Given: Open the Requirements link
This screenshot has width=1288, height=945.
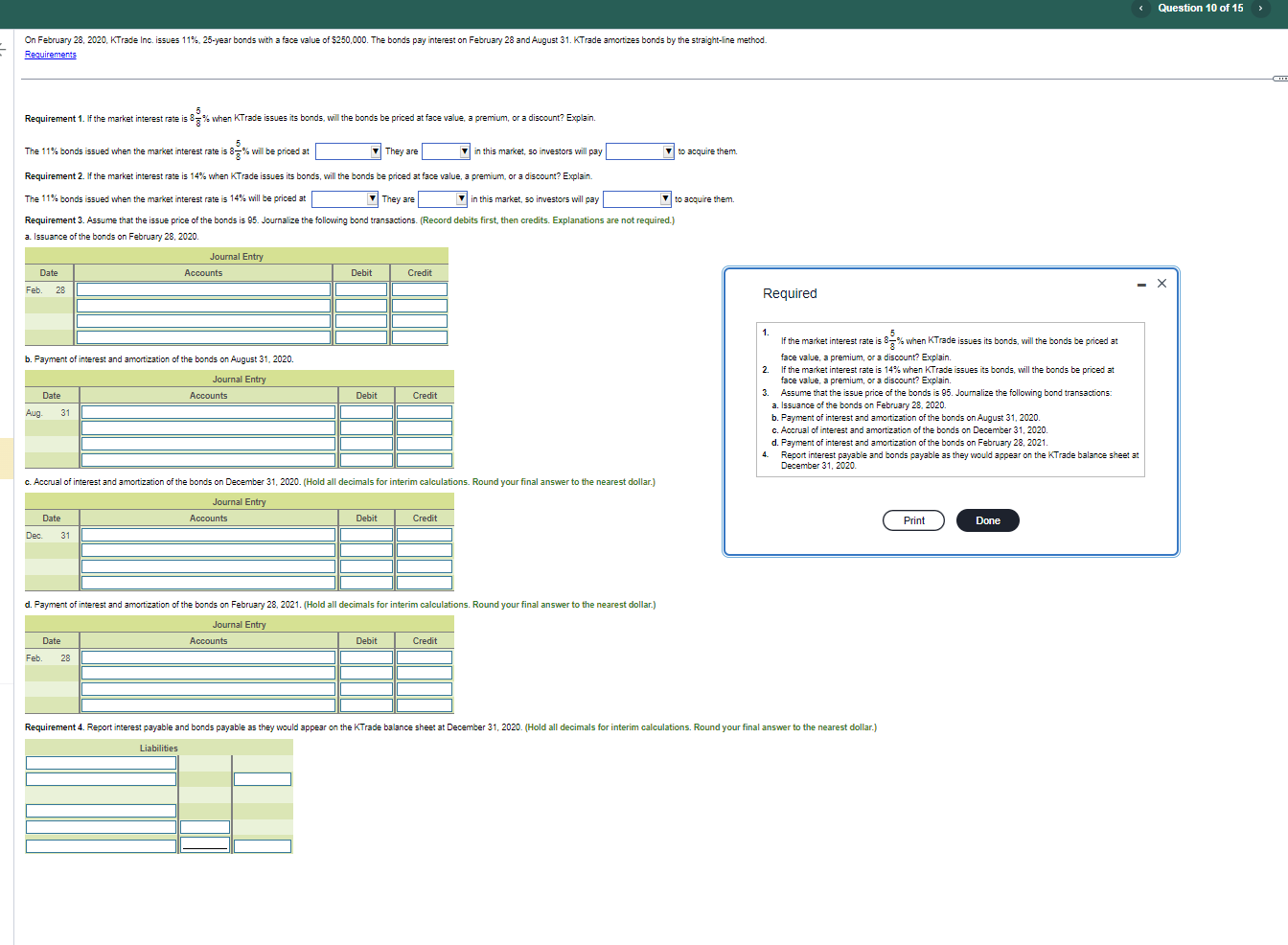Looking at the screenshot, I should (x=50, y=55).
